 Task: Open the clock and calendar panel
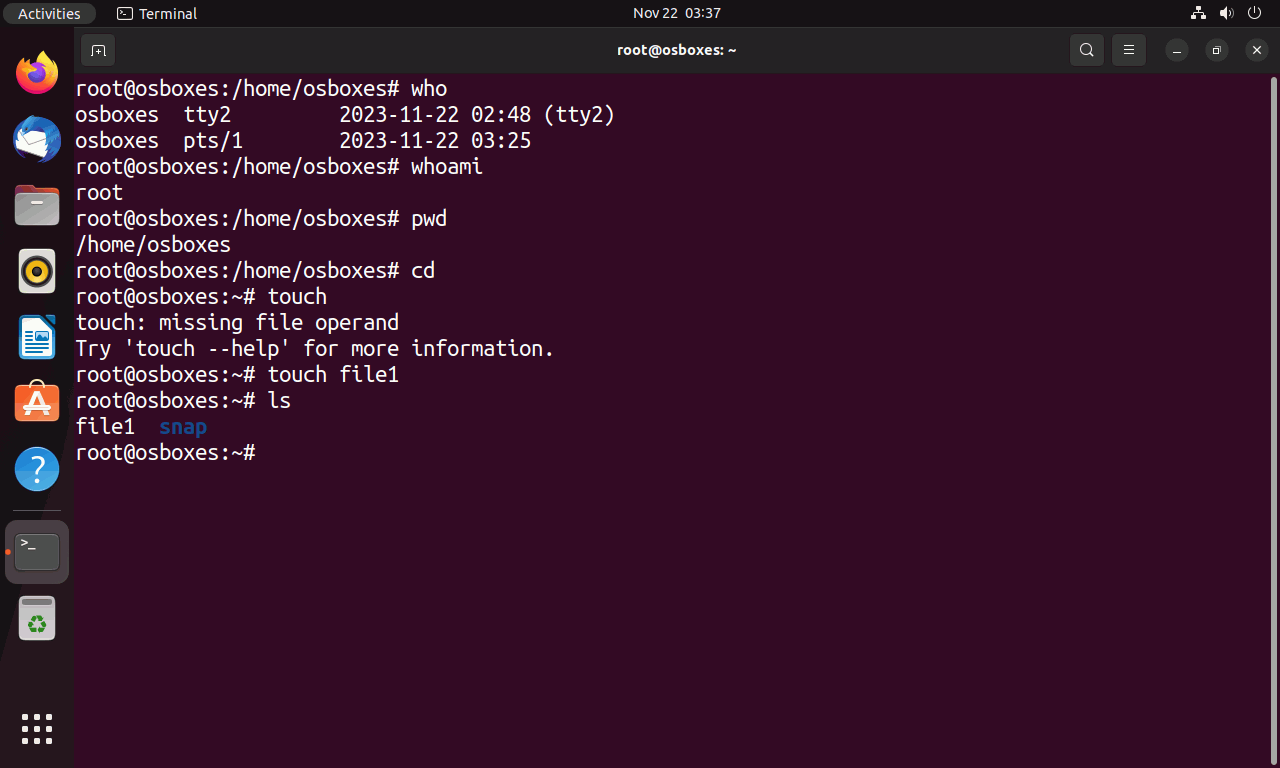(x=677, y=13)
